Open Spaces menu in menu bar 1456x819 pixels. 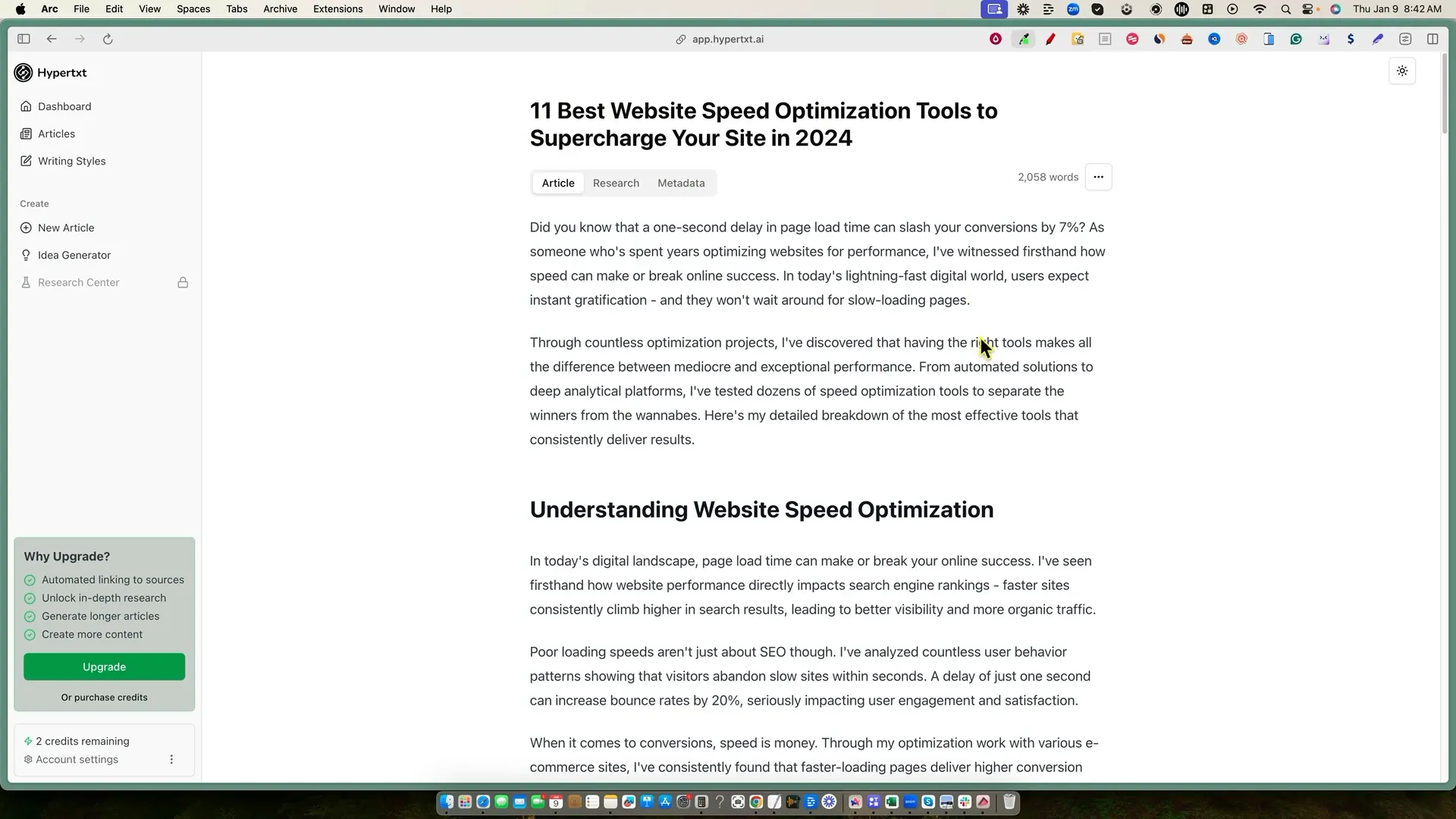point(193,9)
